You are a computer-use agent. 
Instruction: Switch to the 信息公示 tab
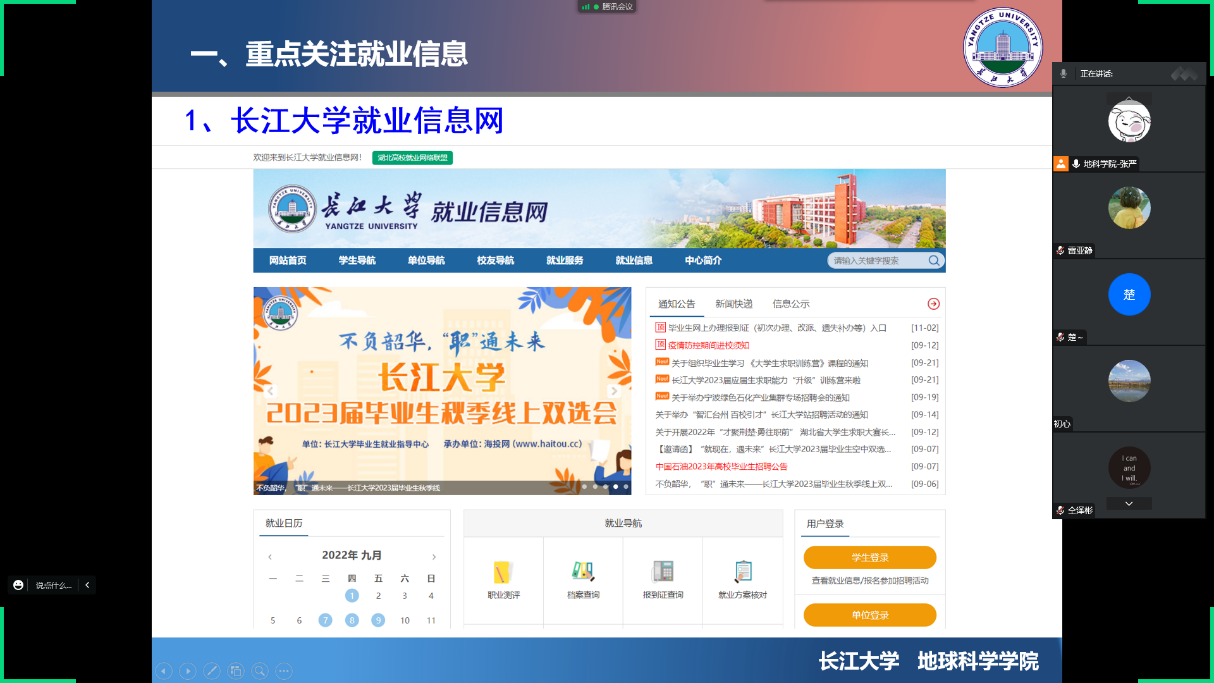(x=791, y=304)
